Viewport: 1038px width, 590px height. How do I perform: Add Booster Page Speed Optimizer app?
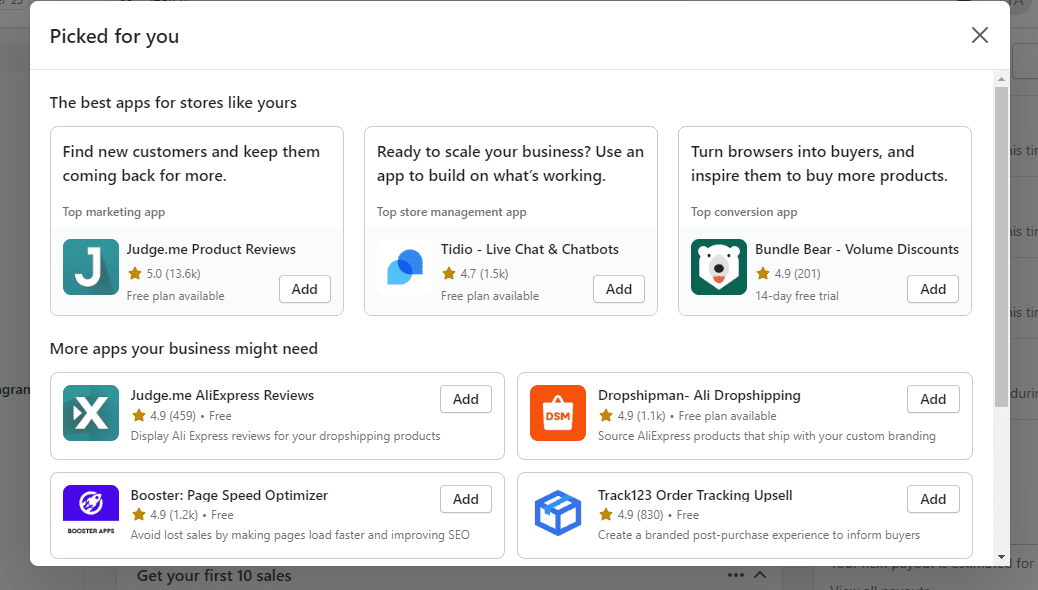466,499
